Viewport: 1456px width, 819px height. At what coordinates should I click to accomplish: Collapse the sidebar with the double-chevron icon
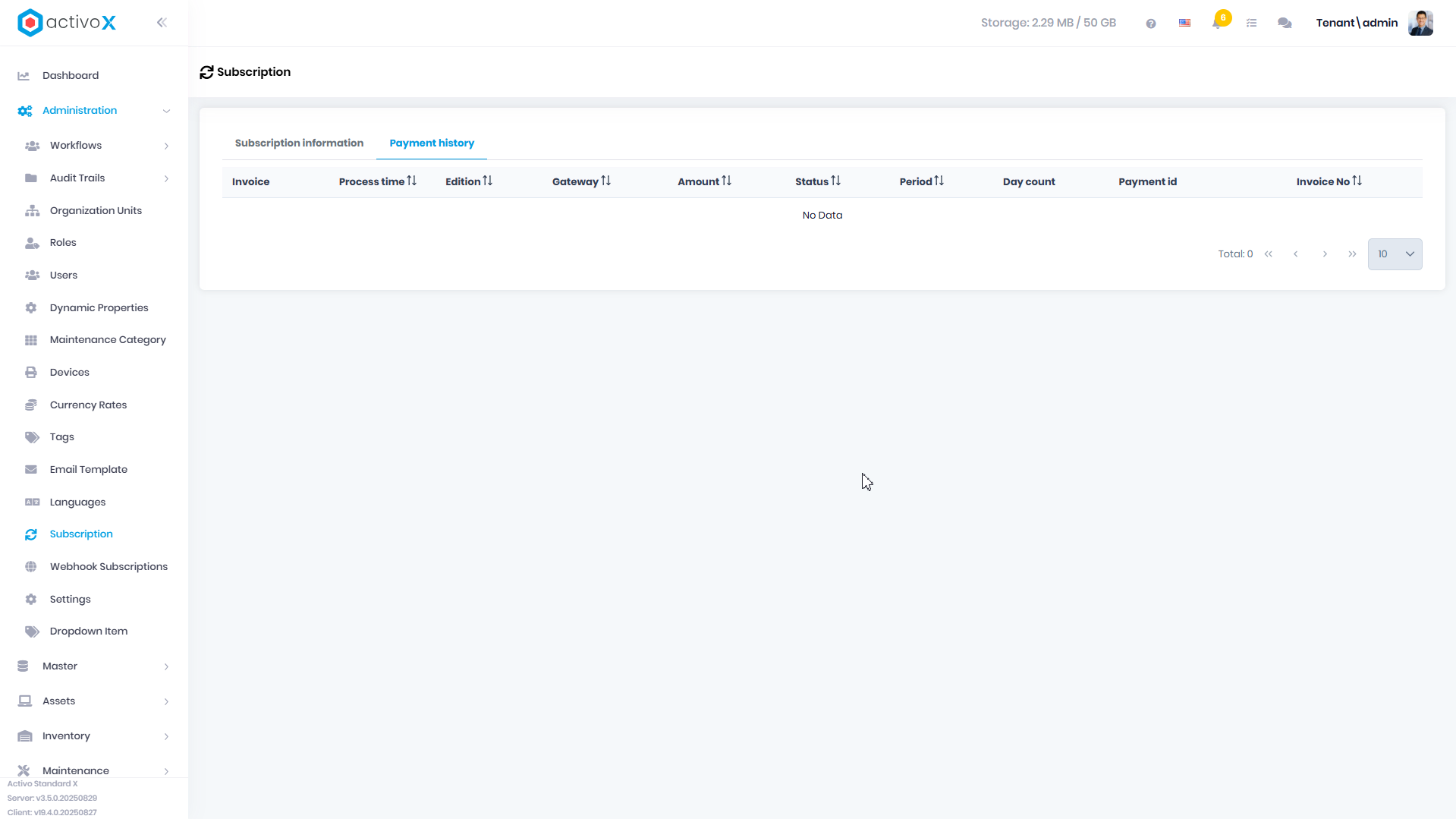point(162,23)
